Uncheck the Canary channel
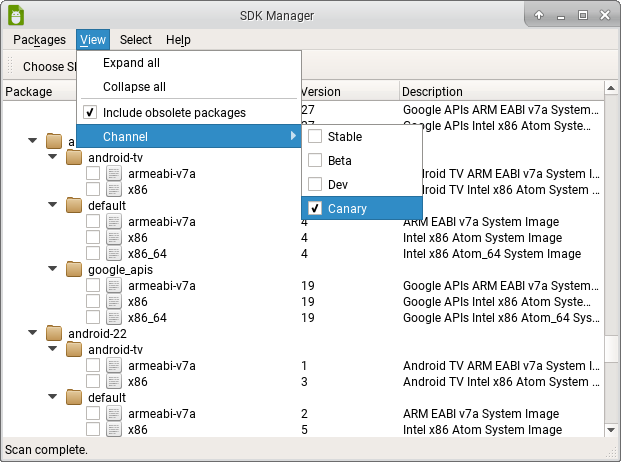 (x=315, y=208)
